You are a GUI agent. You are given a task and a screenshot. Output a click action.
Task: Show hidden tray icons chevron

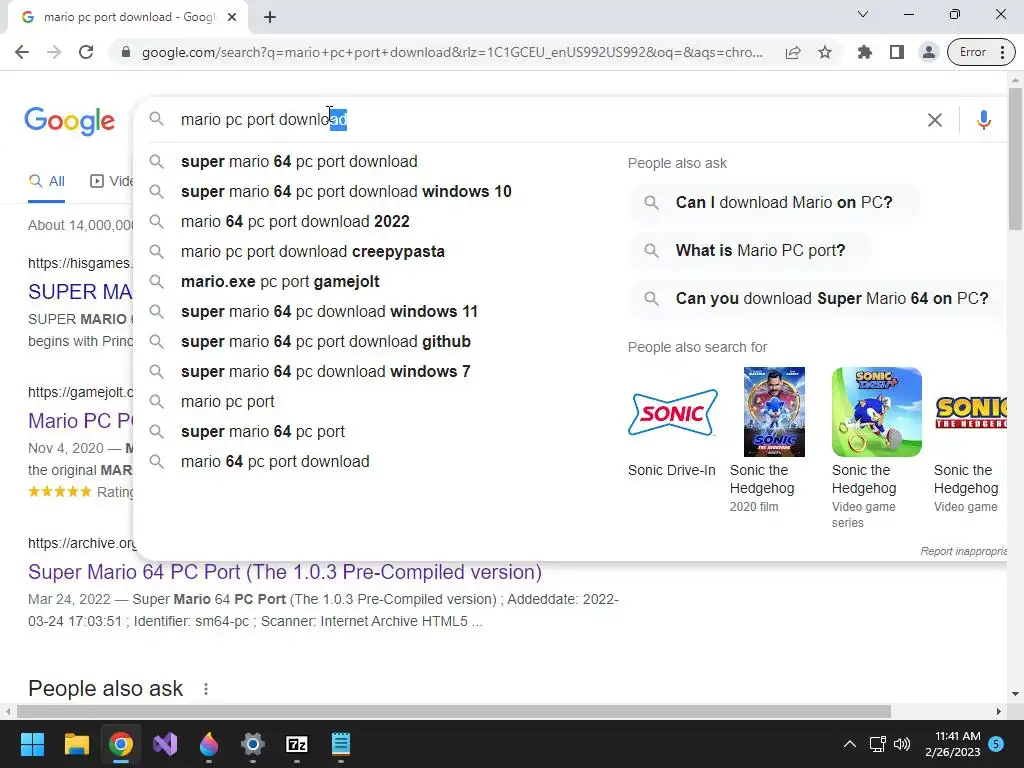point(850,744)
